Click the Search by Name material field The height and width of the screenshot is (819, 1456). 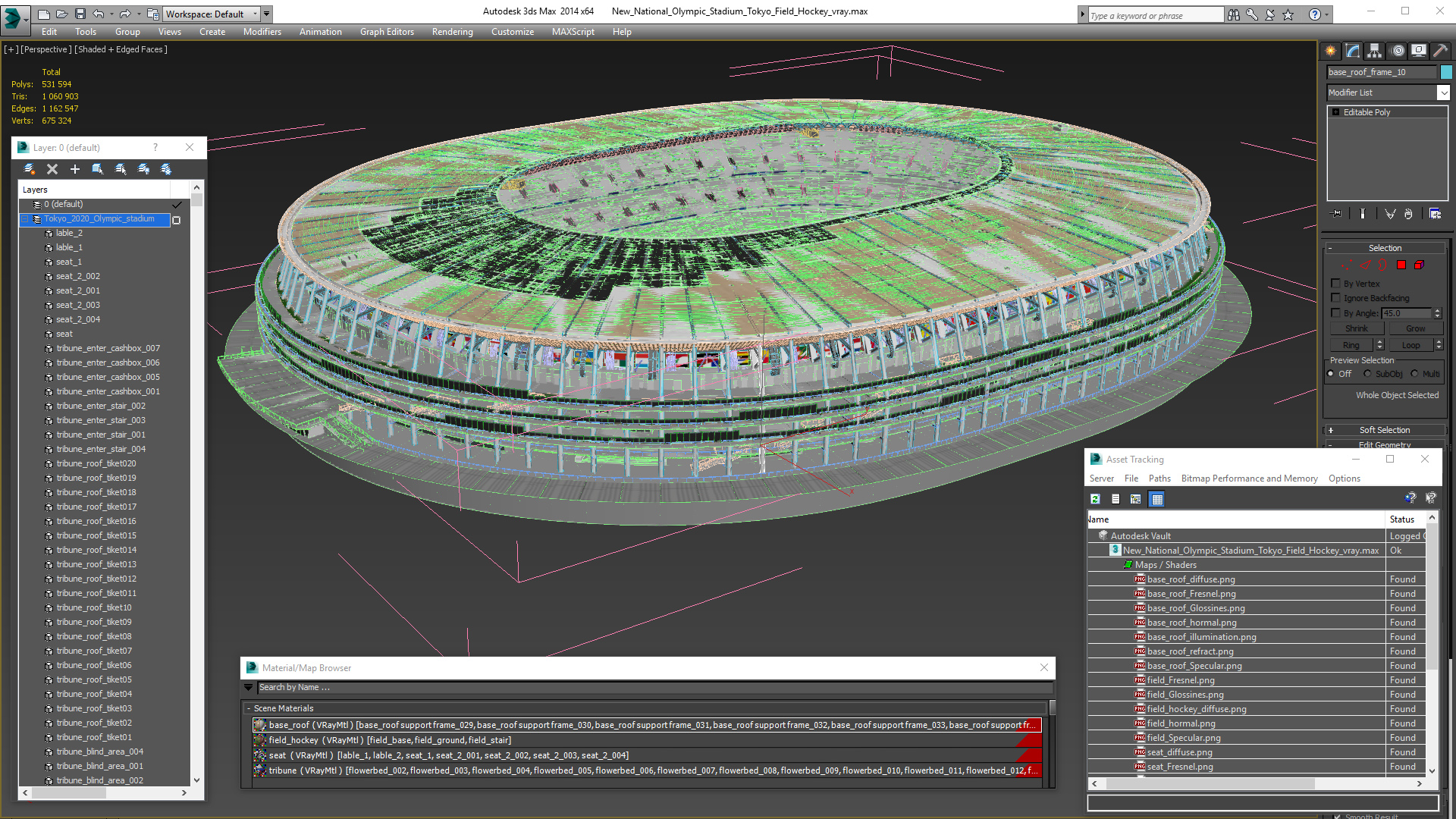[652, 688]
